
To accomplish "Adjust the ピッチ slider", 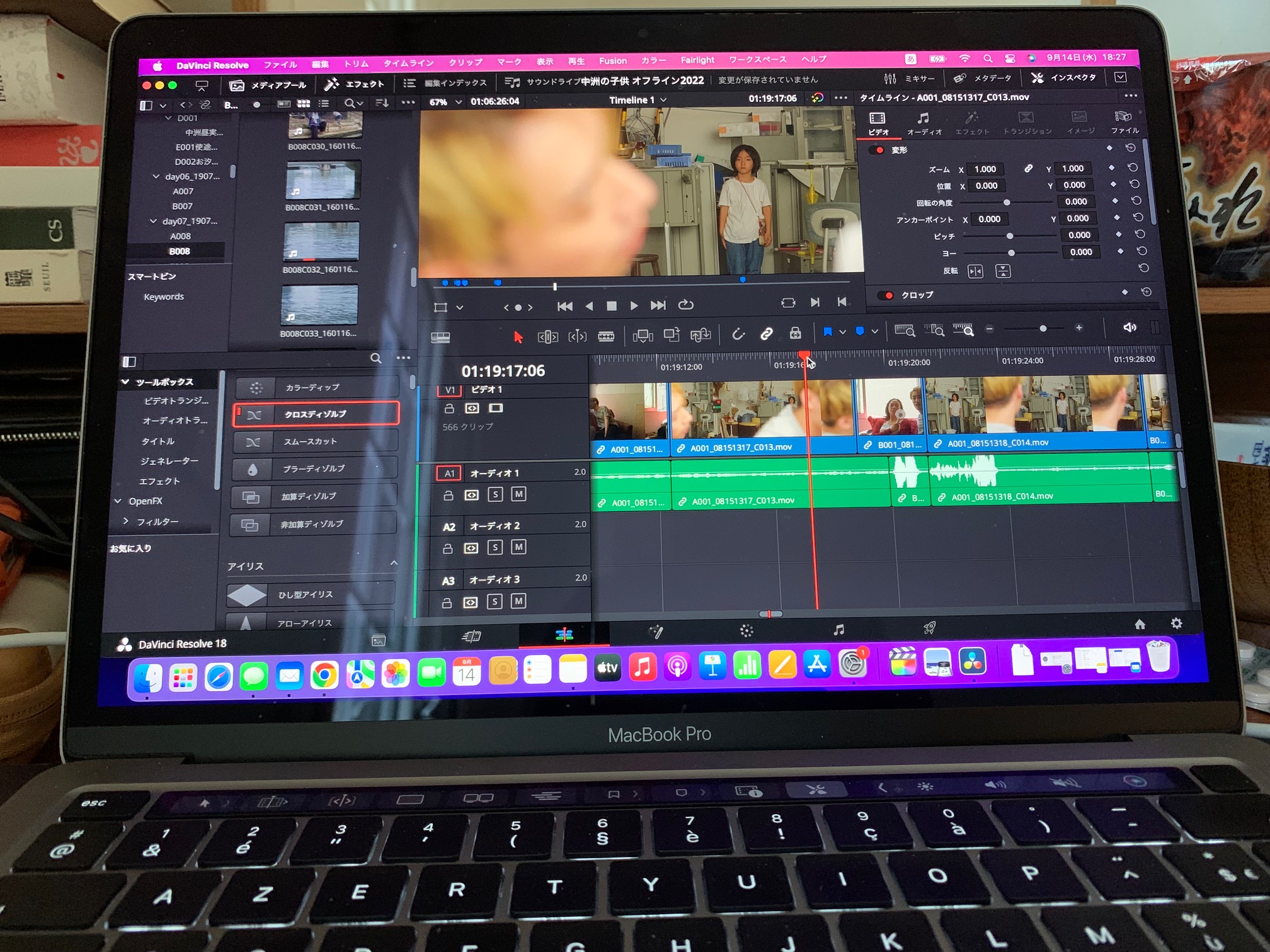I will pyautogui.click(x=1010, y=236).
